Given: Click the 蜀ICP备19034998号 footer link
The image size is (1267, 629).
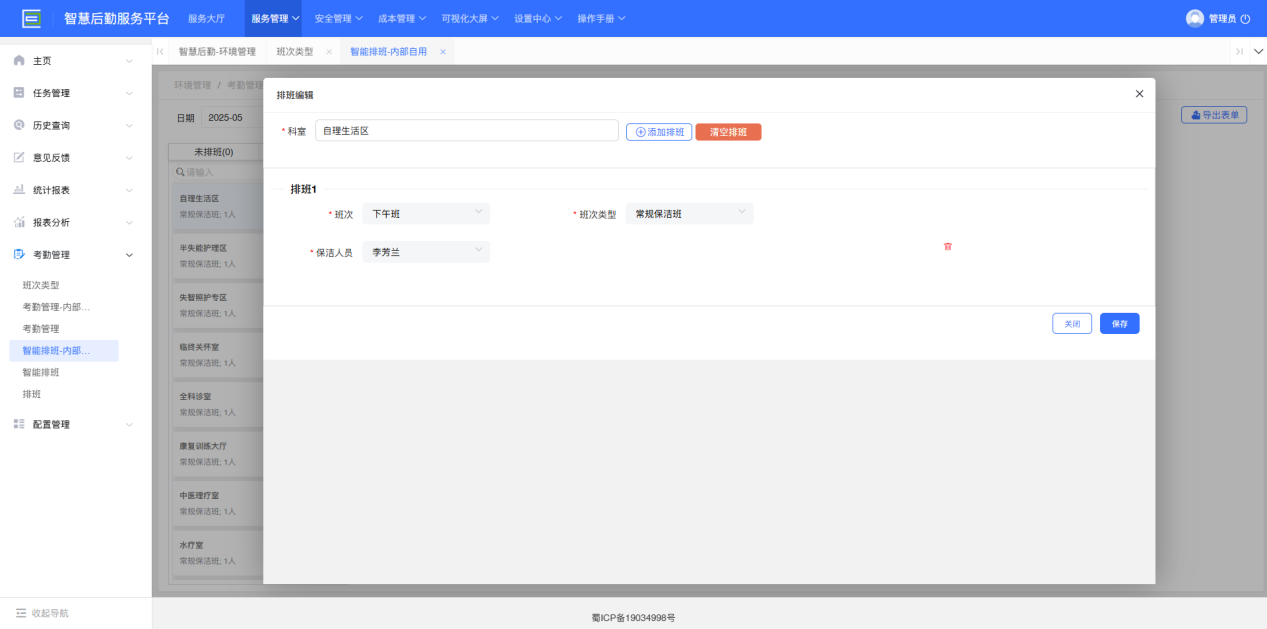Looking at the screenshot, I should 633,618.
